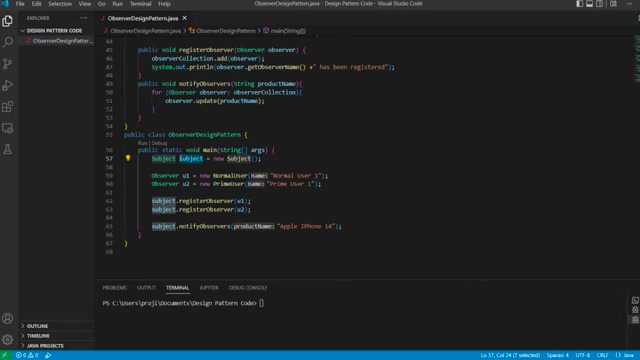The width and height of the screenshot is (640, 360).
Task: Open the Run menu
Action: [x=118, y=4]
